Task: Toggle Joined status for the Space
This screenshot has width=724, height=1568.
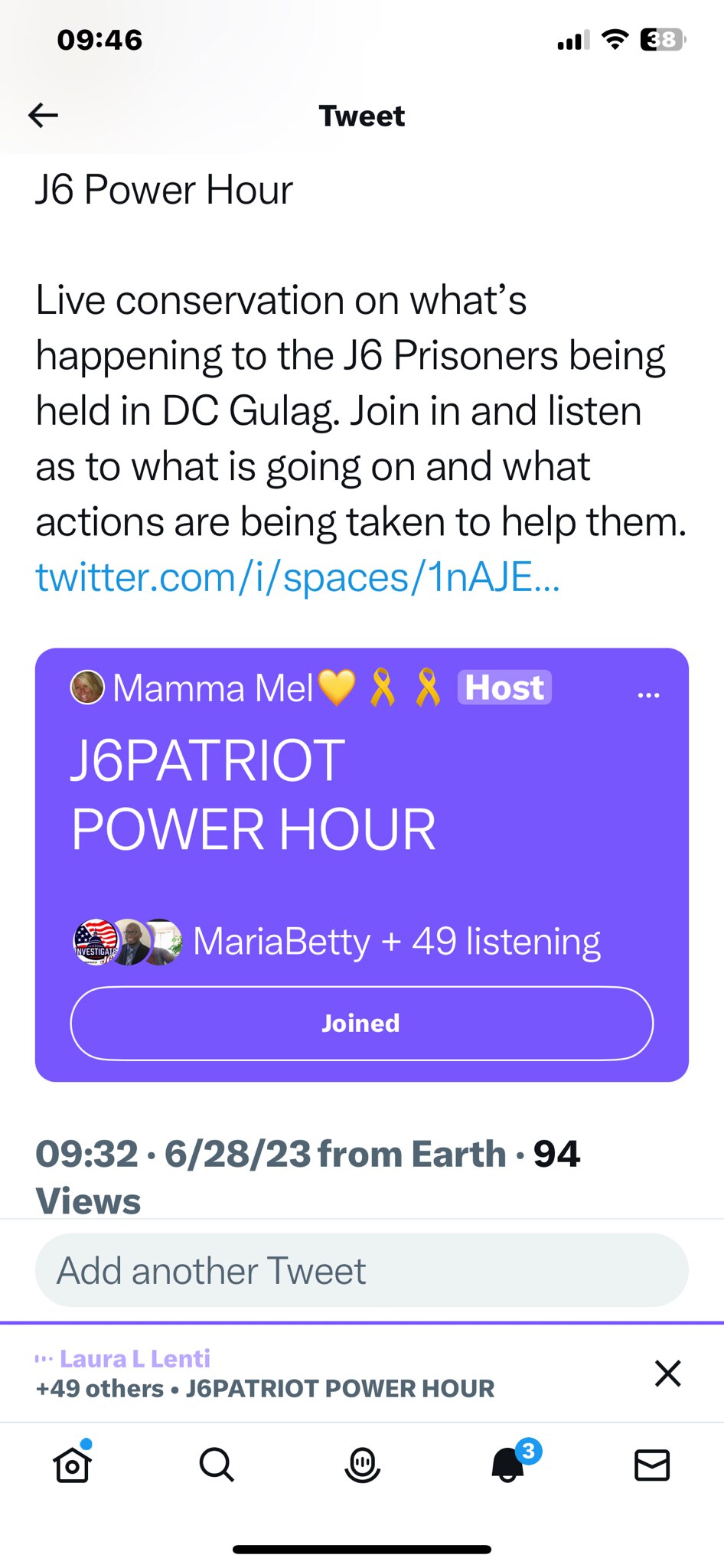Action: [359, 1023]
